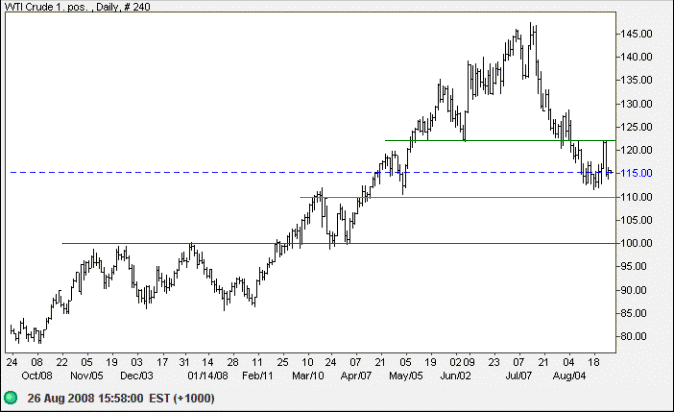
Task: Click the July peak price bars near 147
Action: coord(533,37)
